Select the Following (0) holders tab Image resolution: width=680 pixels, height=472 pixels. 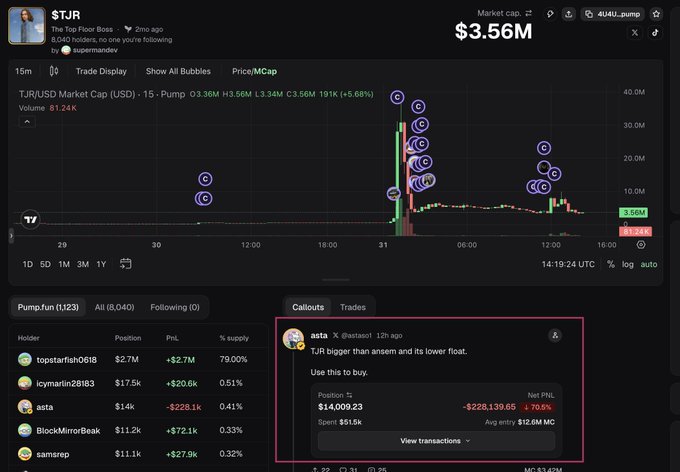pyautogui.click(x=175, y=307)
